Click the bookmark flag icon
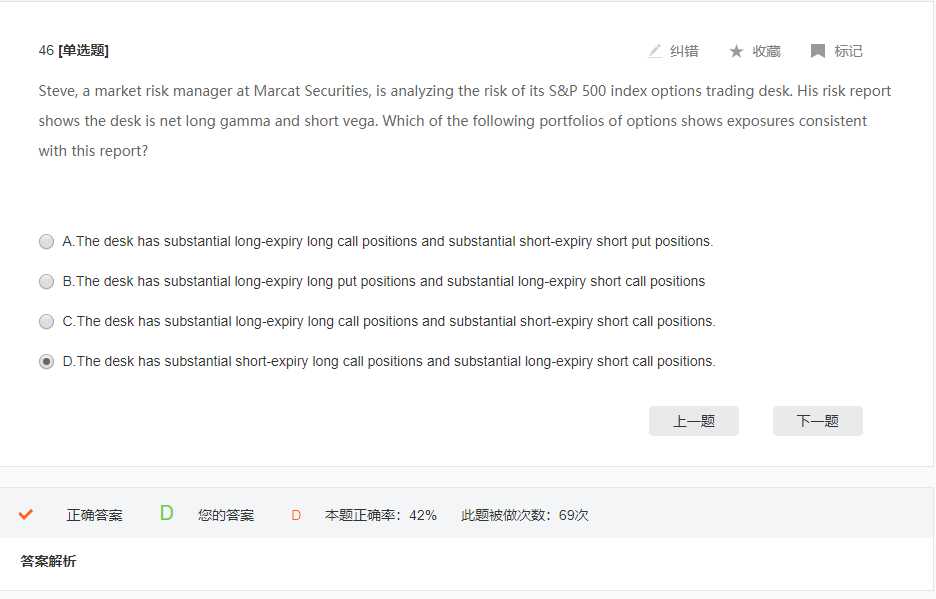Image resolution: width=936 pixels, height=599 pixels. [818, 51]
